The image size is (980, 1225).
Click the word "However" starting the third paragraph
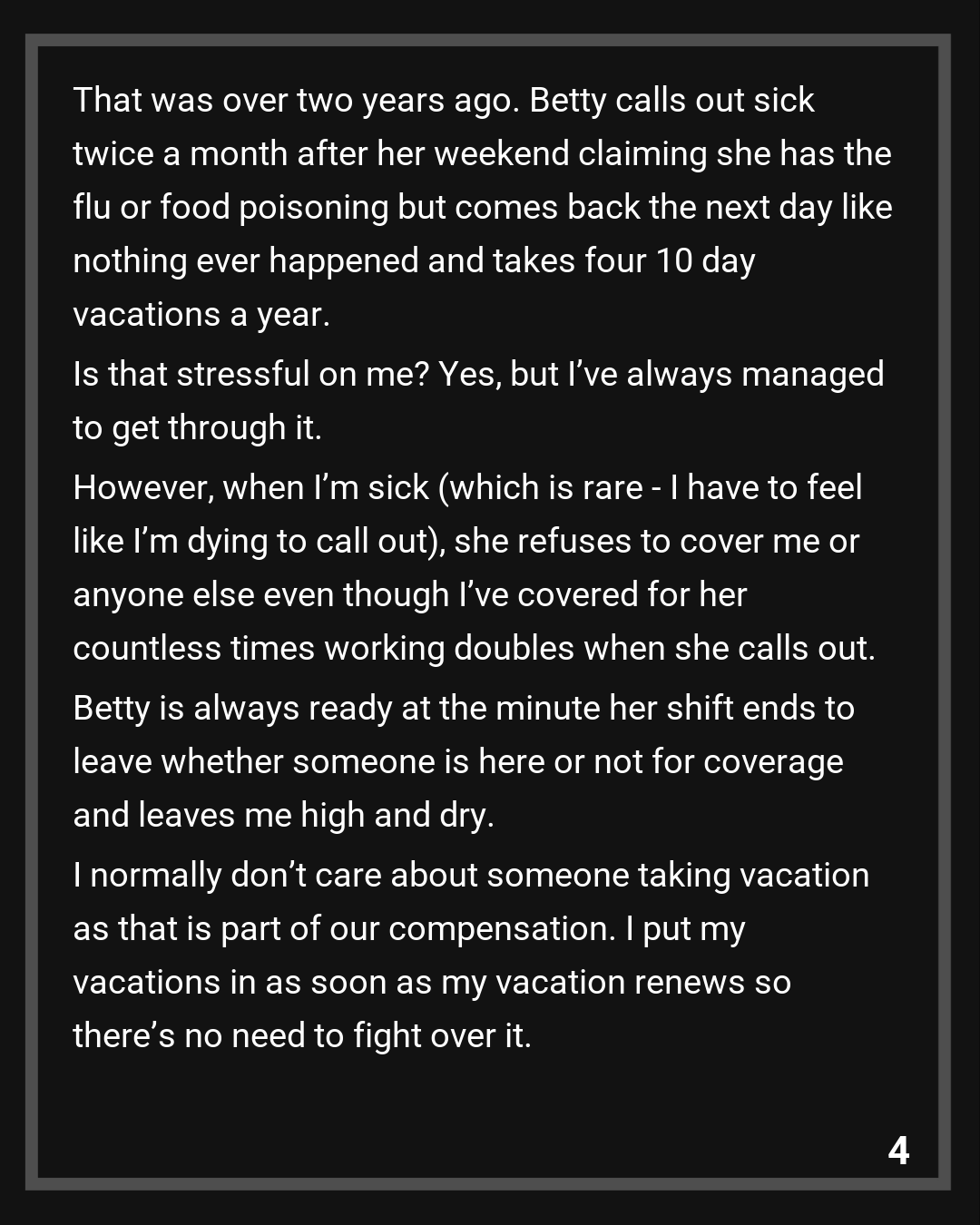coord(142,488)
